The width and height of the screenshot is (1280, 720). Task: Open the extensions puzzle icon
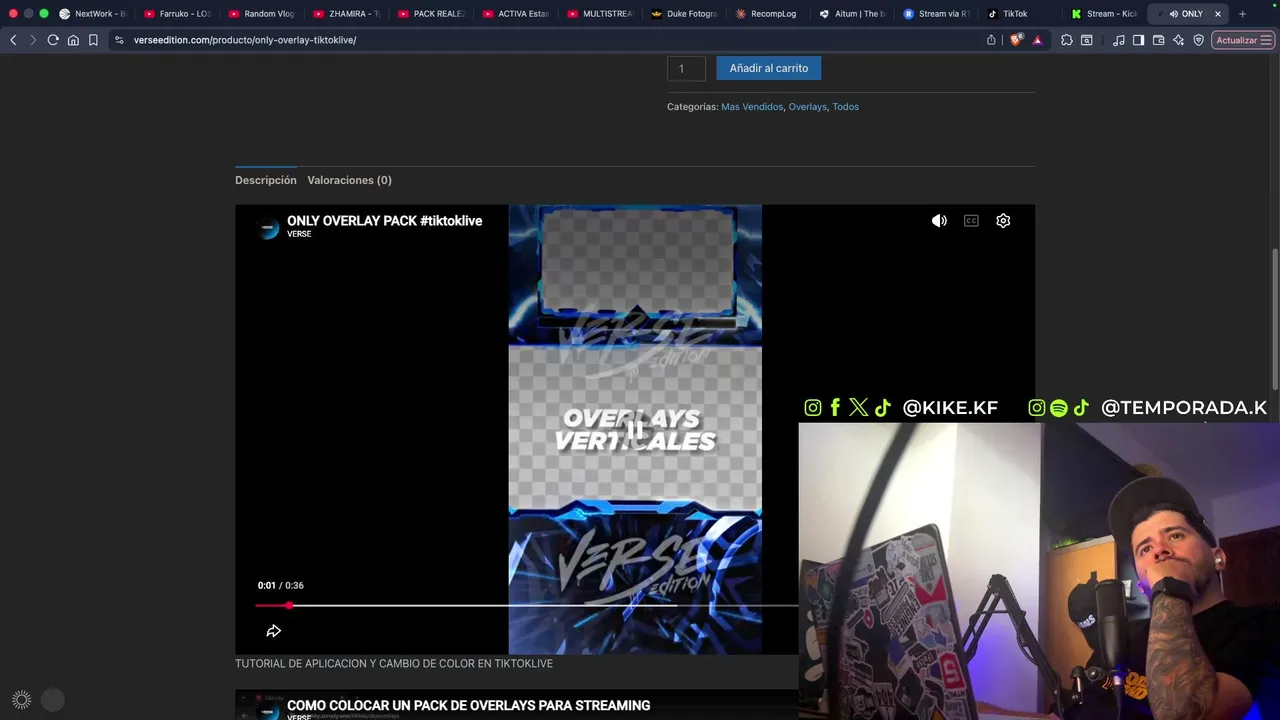(1067, 40)
